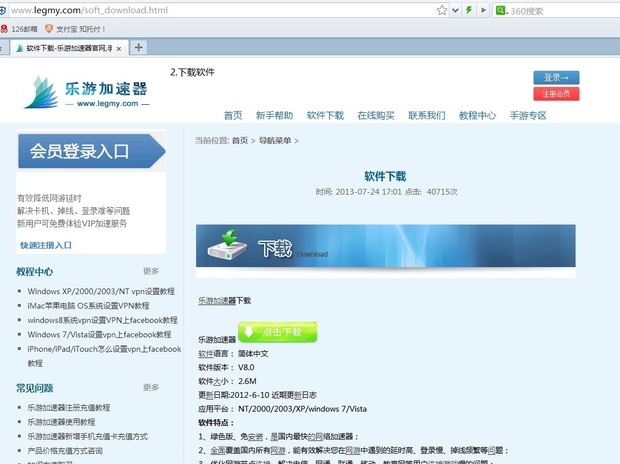
Task: Click the 更新日期:2012-6-10 text line
Action: [257, 395]
